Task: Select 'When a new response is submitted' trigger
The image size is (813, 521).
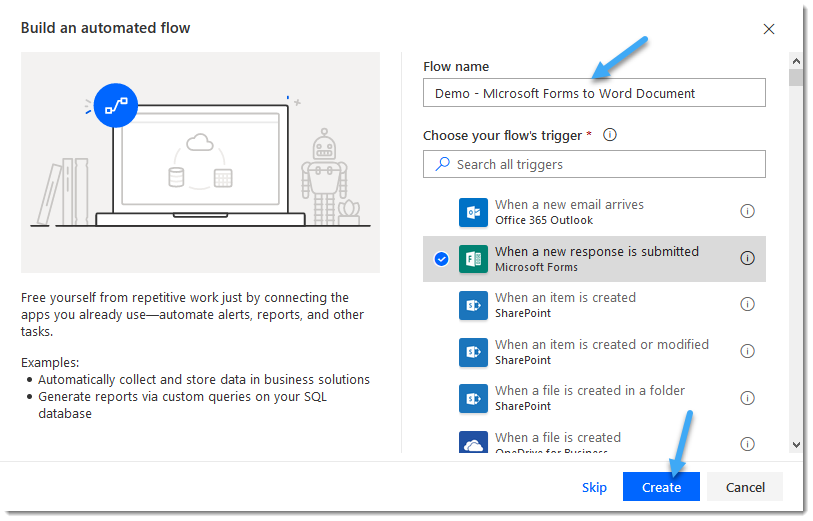Action: click(594, 259)
